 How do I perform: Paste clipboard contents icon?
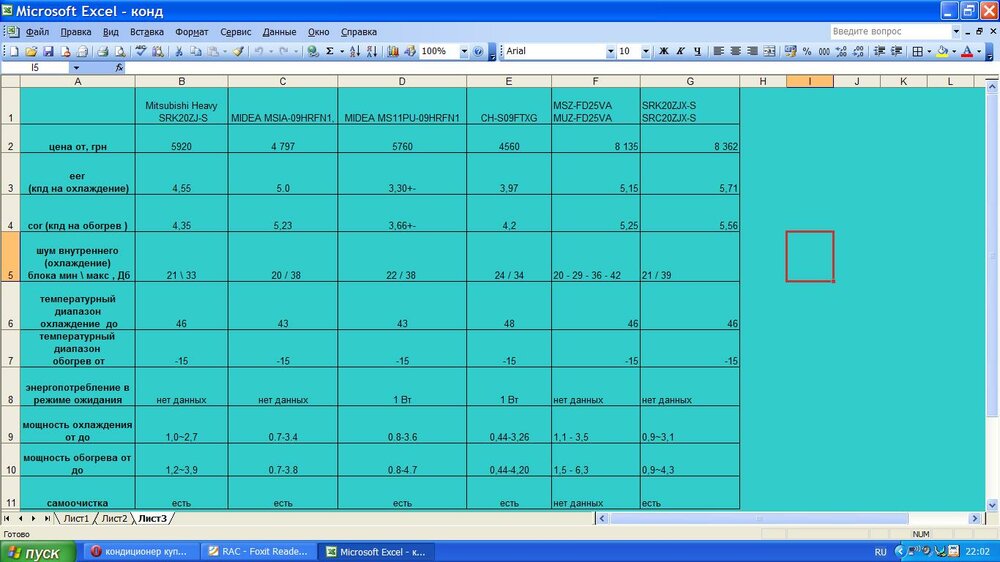[x=213, y=52]
